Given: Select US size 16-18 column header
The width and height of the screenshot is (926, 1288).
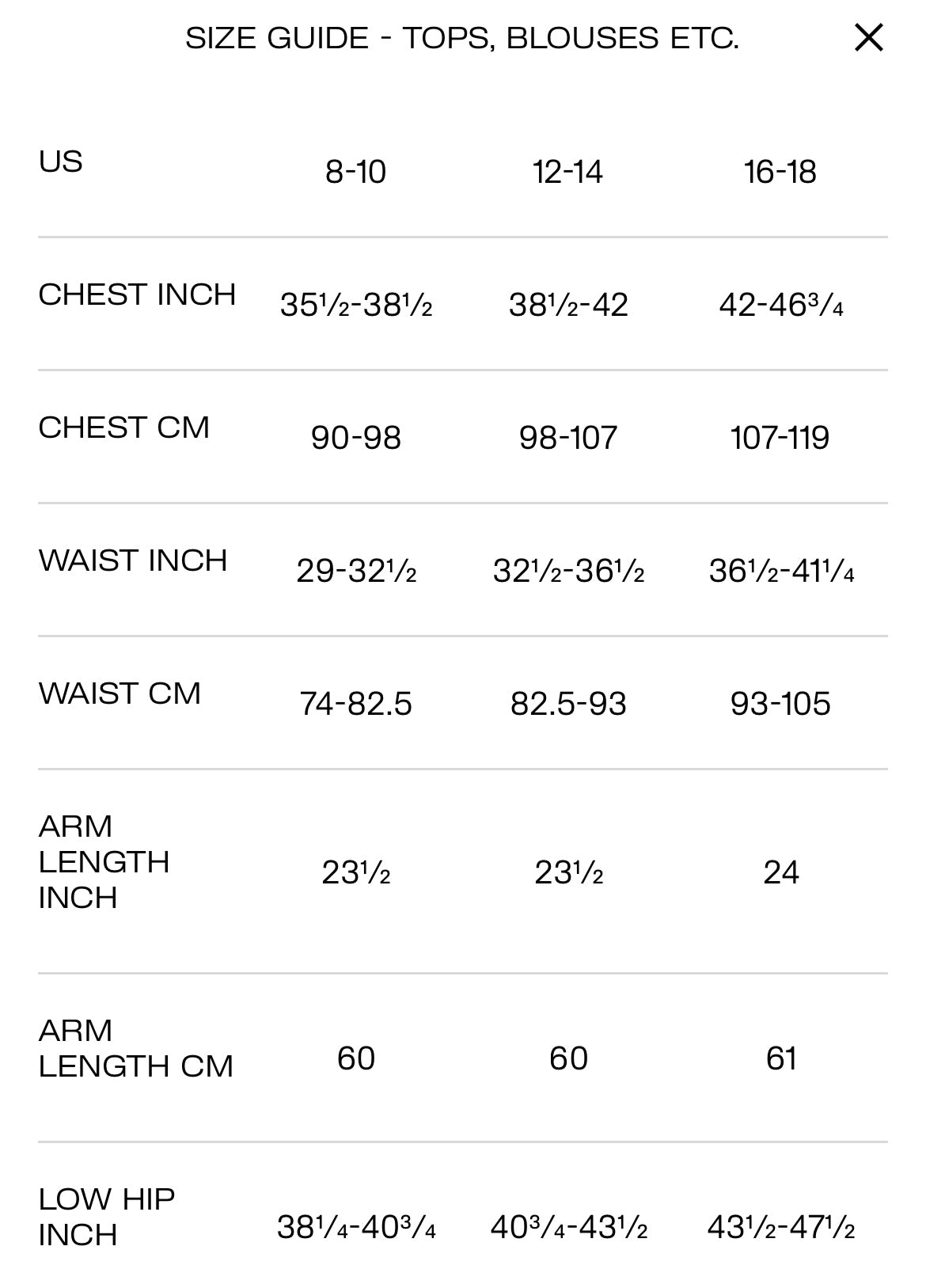Looking at the screenshot, I should click(x=780, y=172).
